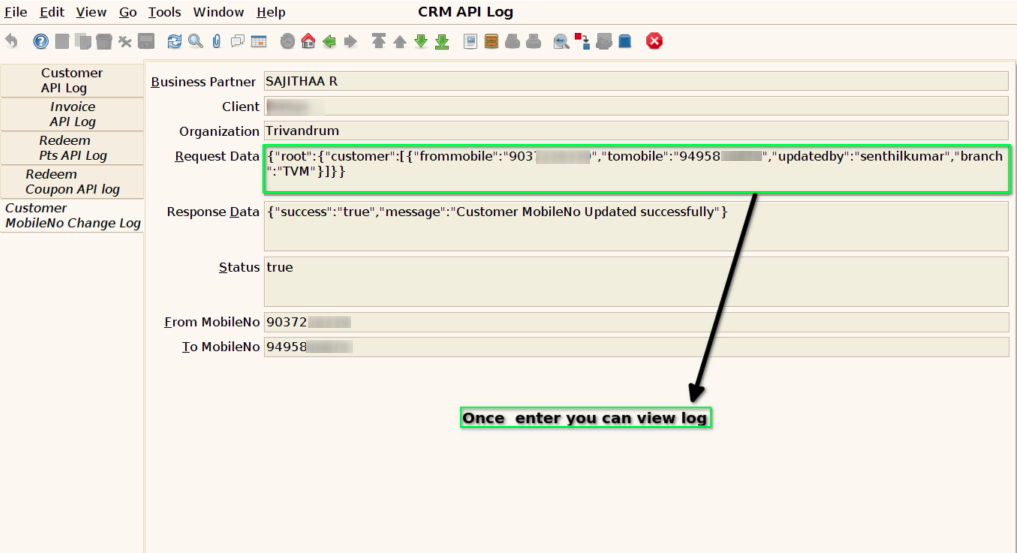Click the Delete Selected Items icon
This screenshot has height=553, width=1017.
click(x=125, y=41)
